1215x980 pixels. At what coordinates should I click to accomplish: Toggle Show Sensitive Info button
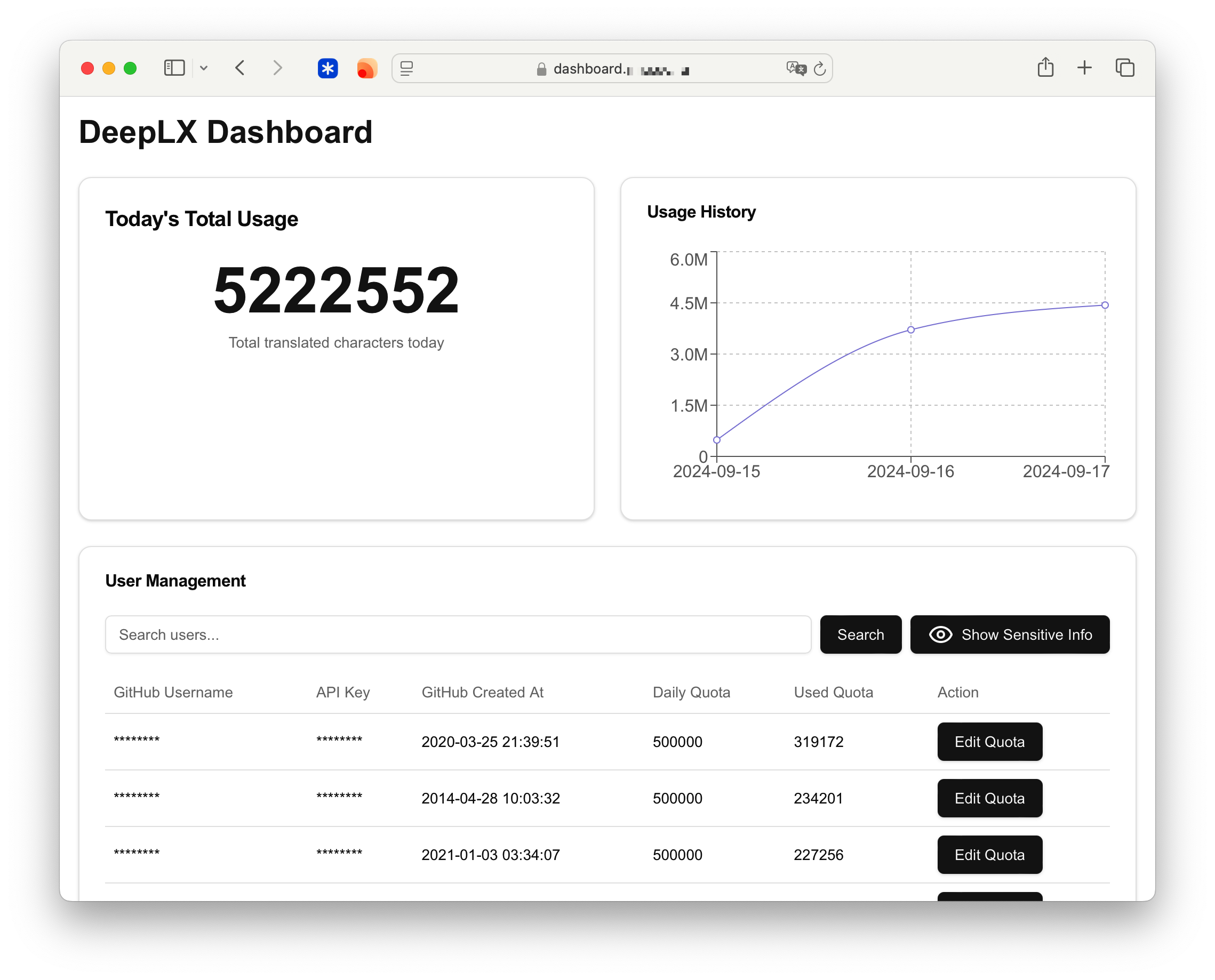pos(1010,634)
